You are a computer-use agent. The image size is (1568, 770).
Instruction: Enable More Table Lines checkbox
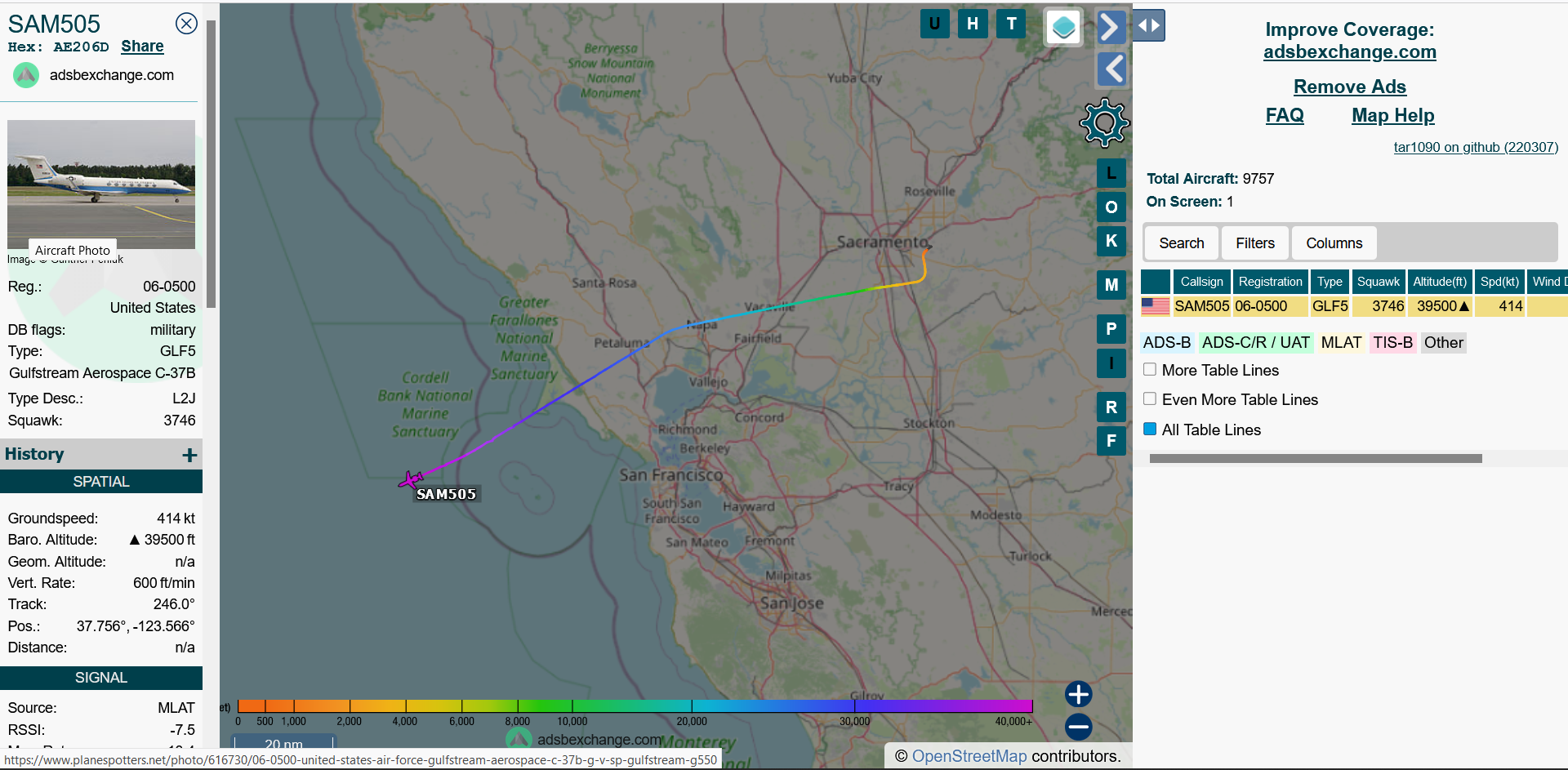(x=1150, y=369)
